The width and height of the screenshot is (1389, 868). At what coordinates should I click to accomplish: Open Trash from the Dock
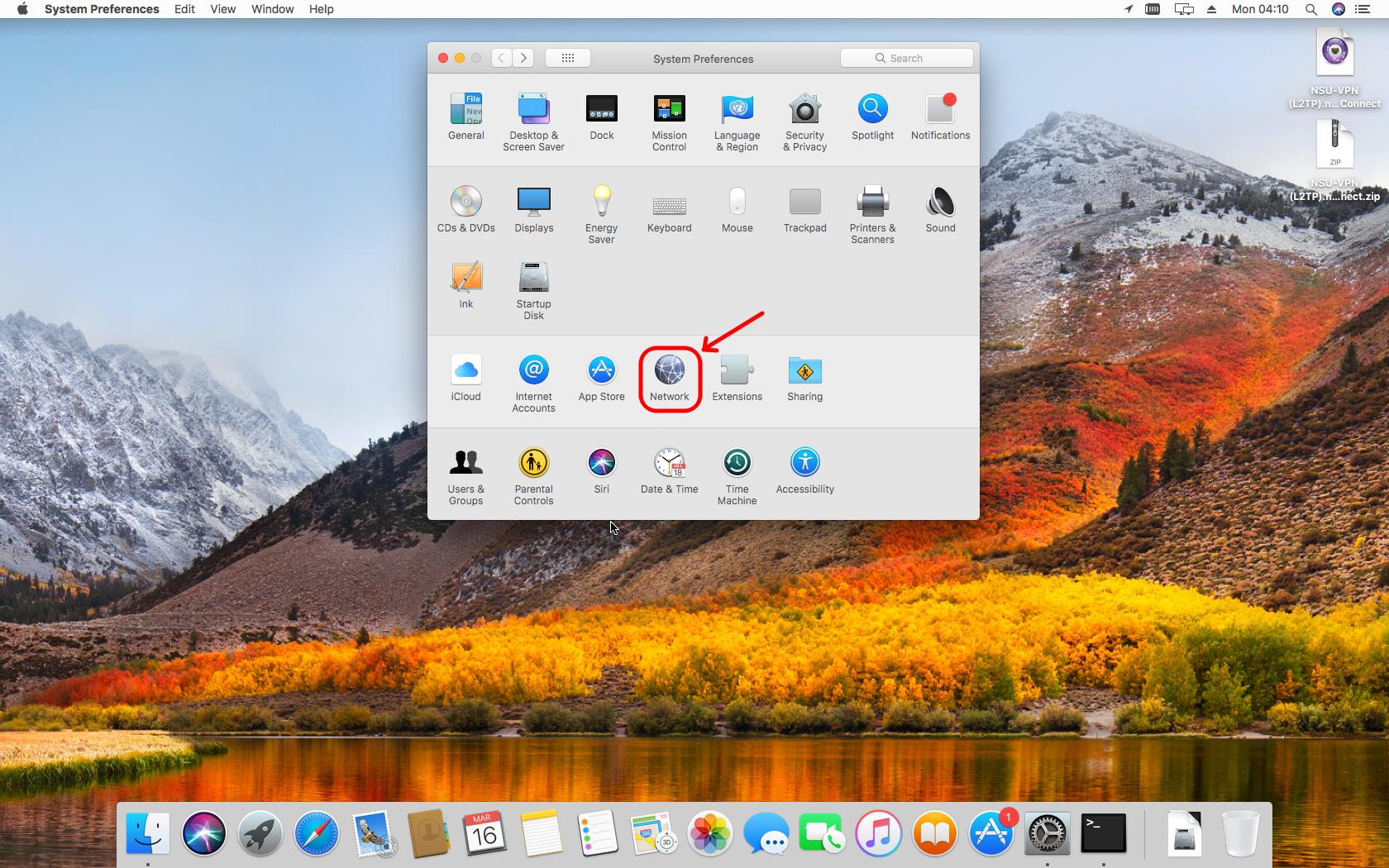point(1240,833)
